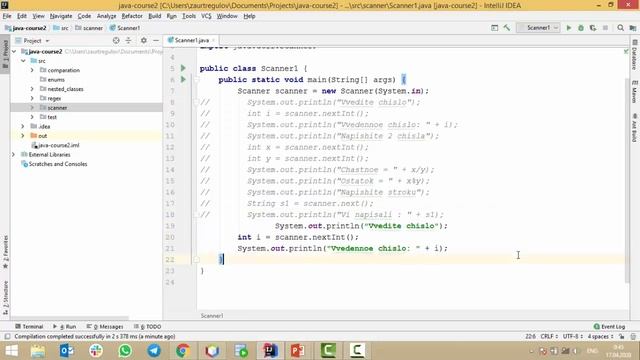Change UTF-8 encoding in status bar
Viewport: 640px width, 360px height.
572,336
